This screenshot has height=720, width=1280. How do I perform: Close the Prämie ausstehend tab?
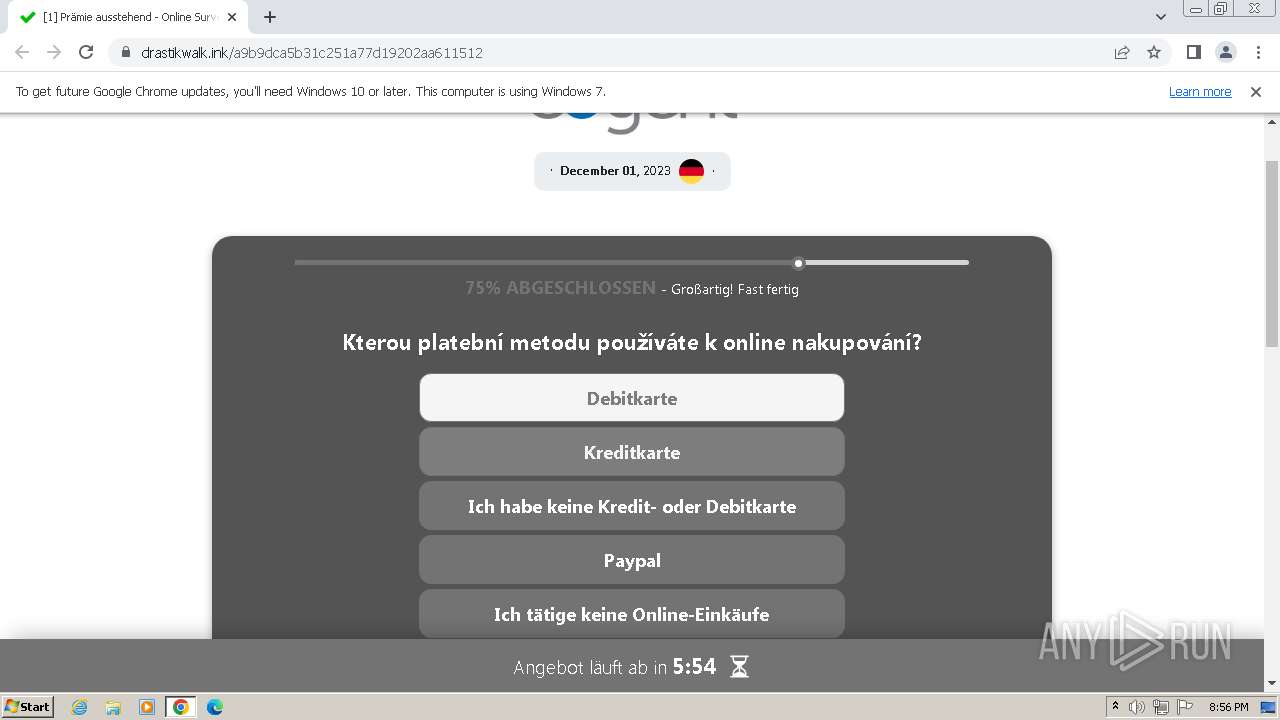point(232,17)
